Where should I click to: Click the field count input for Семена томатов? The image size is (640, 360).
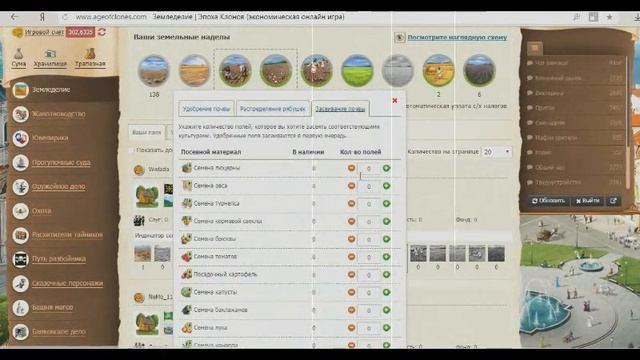point(369,257)
